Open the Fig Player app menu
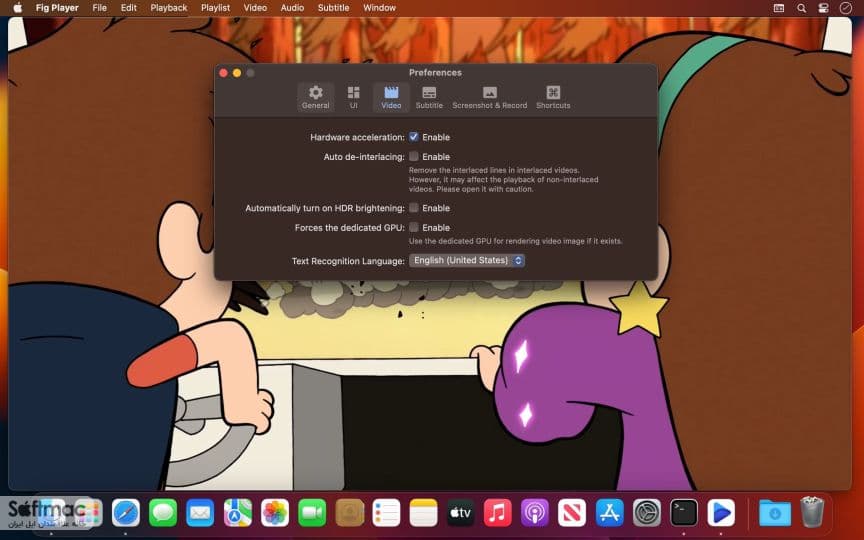864x540 pixels. click(x=57, y=8)
